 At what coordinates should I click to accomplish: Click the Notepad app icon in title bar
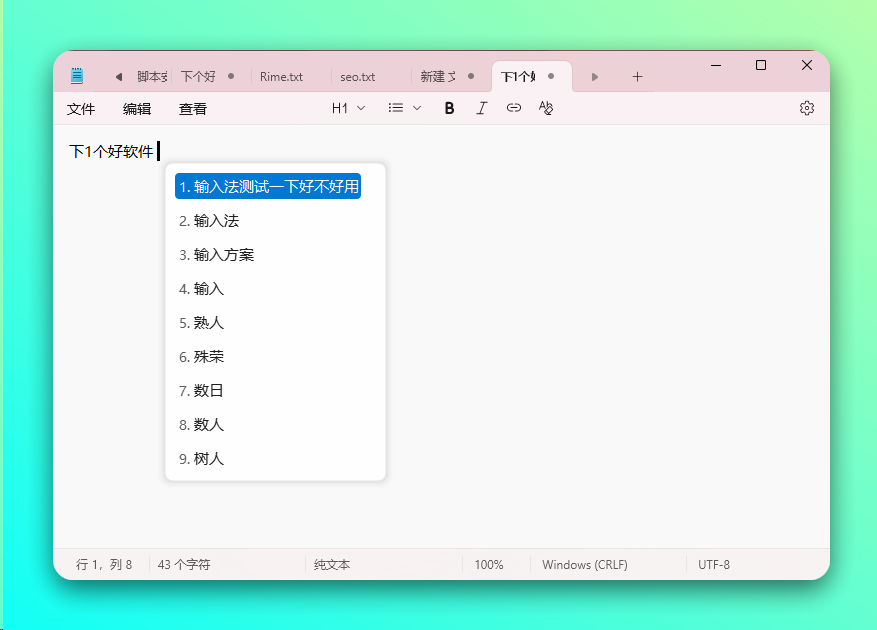click(77, 75)
